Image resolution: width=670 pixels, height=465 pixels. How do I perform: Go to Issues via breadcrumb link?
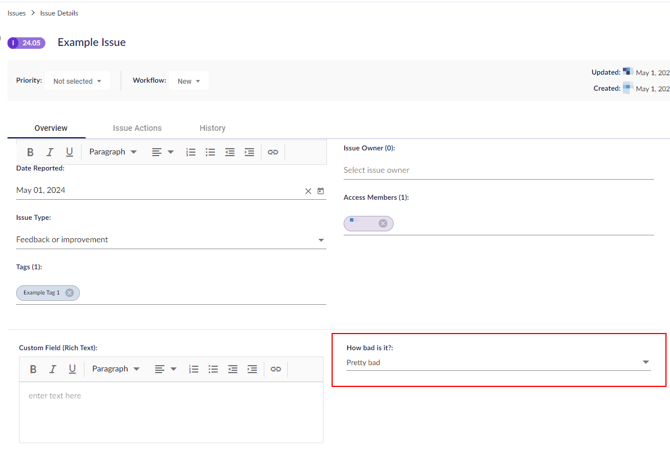(17, 13)
